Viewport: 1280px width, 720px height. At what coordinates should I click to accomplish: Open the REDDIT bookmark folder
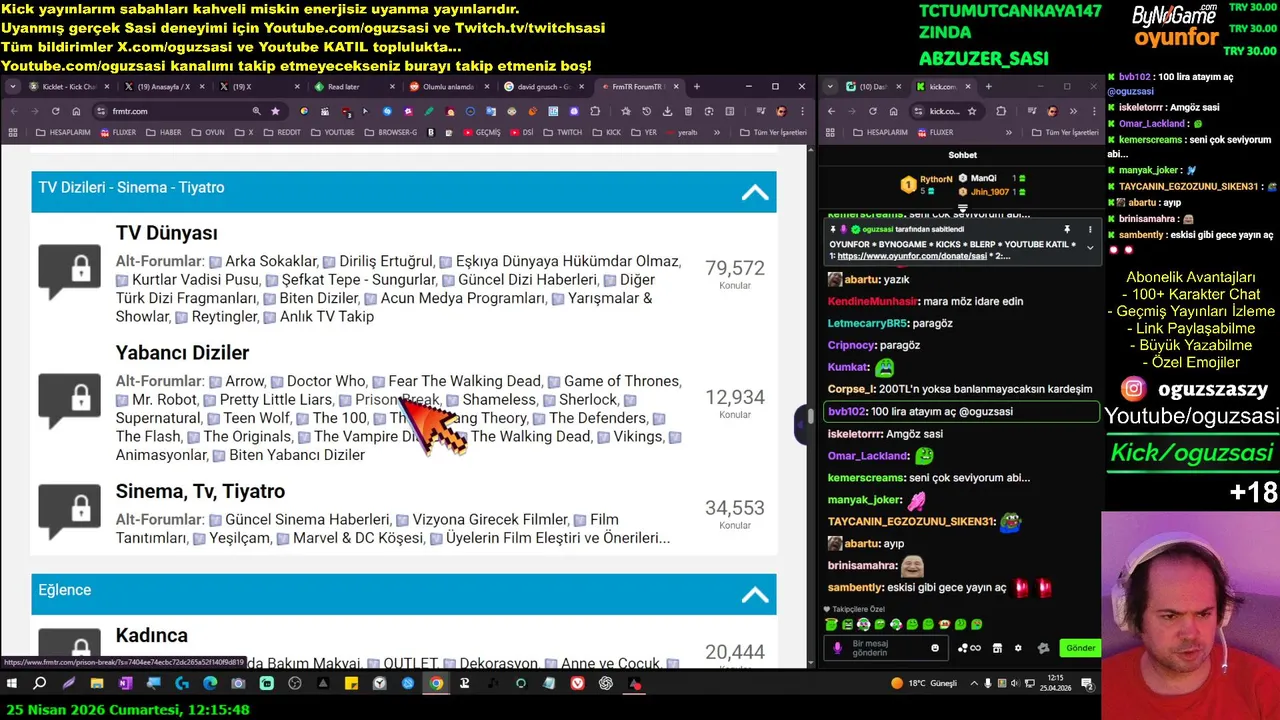pyautogui.click(x=281, y=132)
